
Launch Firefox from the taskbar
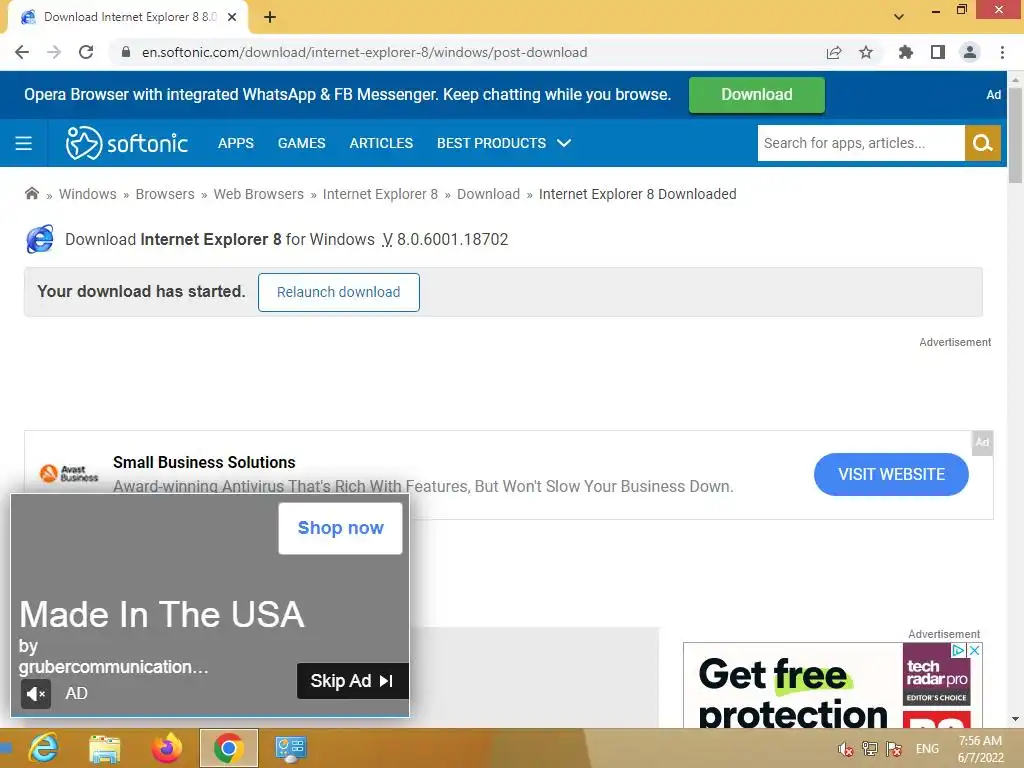tap(167, 748)
